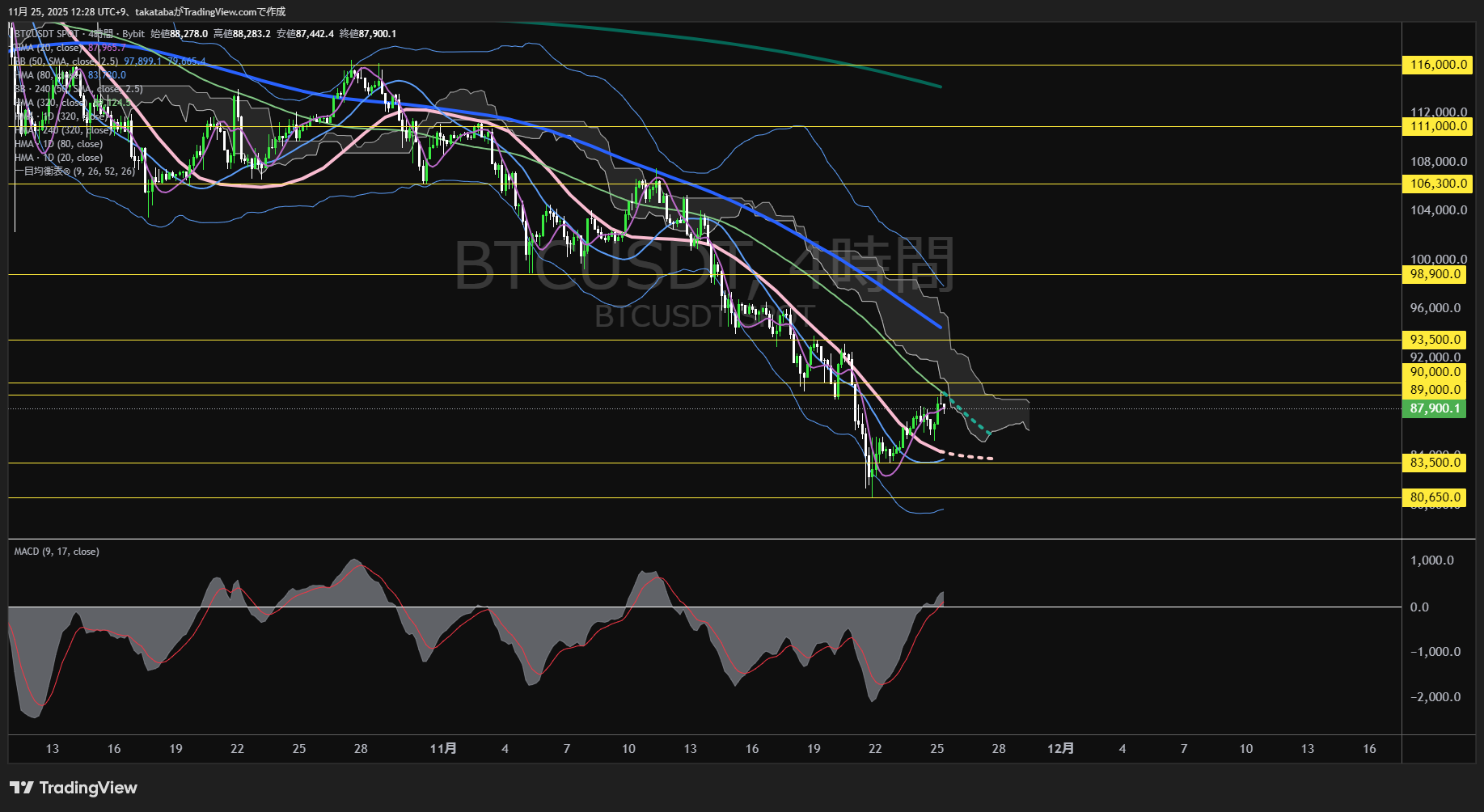The image size is (1484, 812).
Task: Select the HMA (20, close) indicator legend
Action: point(49,47)
